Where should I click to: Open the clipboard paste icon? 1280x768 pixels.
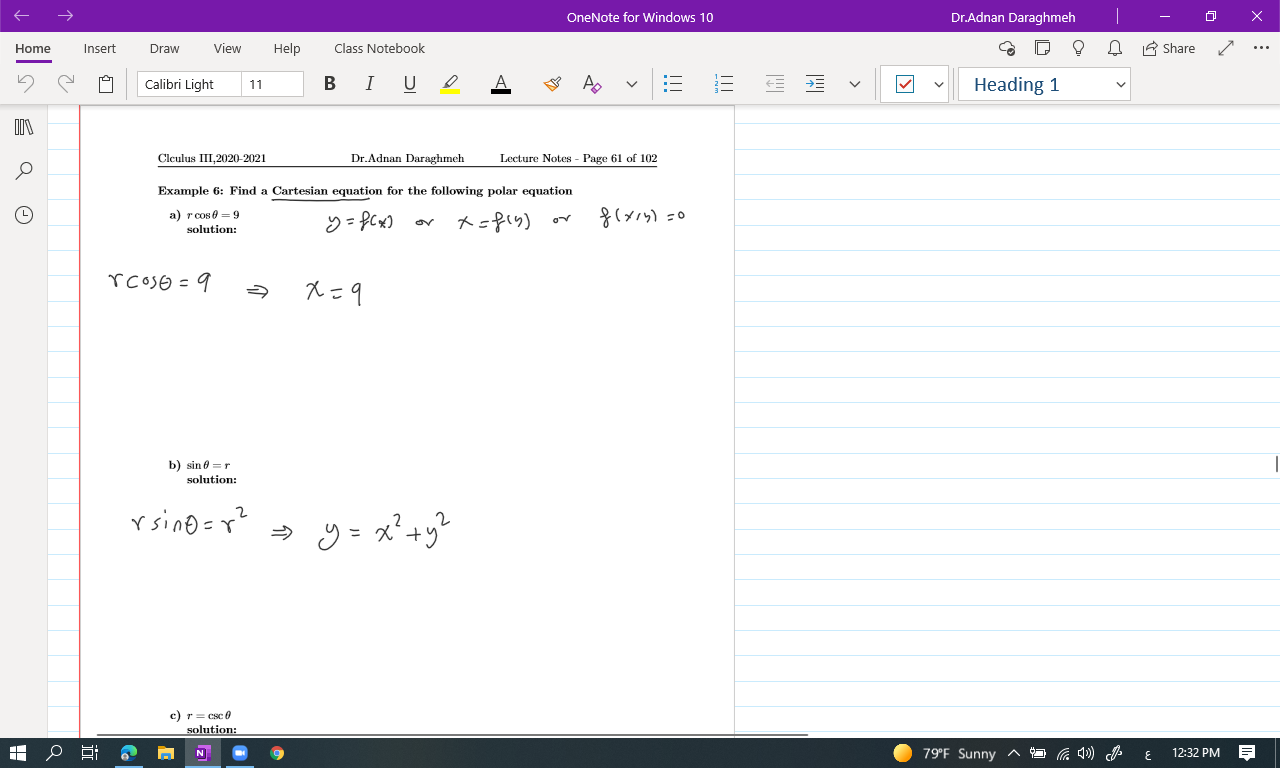pyautogui.click(x=106, y=84)
